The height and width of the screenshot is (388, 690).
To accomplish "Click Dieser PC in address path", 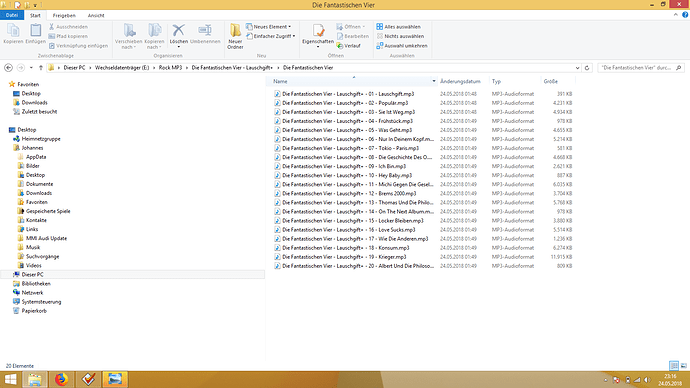I will (74, 68).
